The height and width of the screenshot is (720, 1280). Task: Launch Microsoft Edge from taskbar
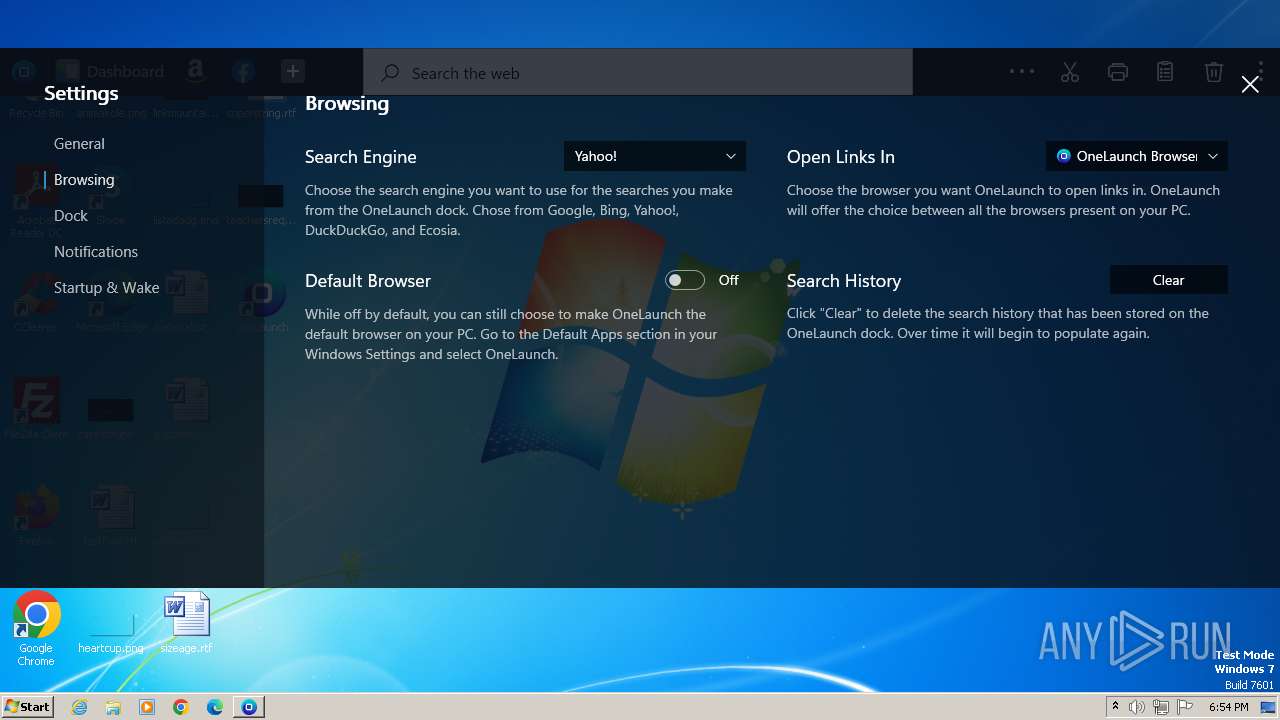point(215,707)
